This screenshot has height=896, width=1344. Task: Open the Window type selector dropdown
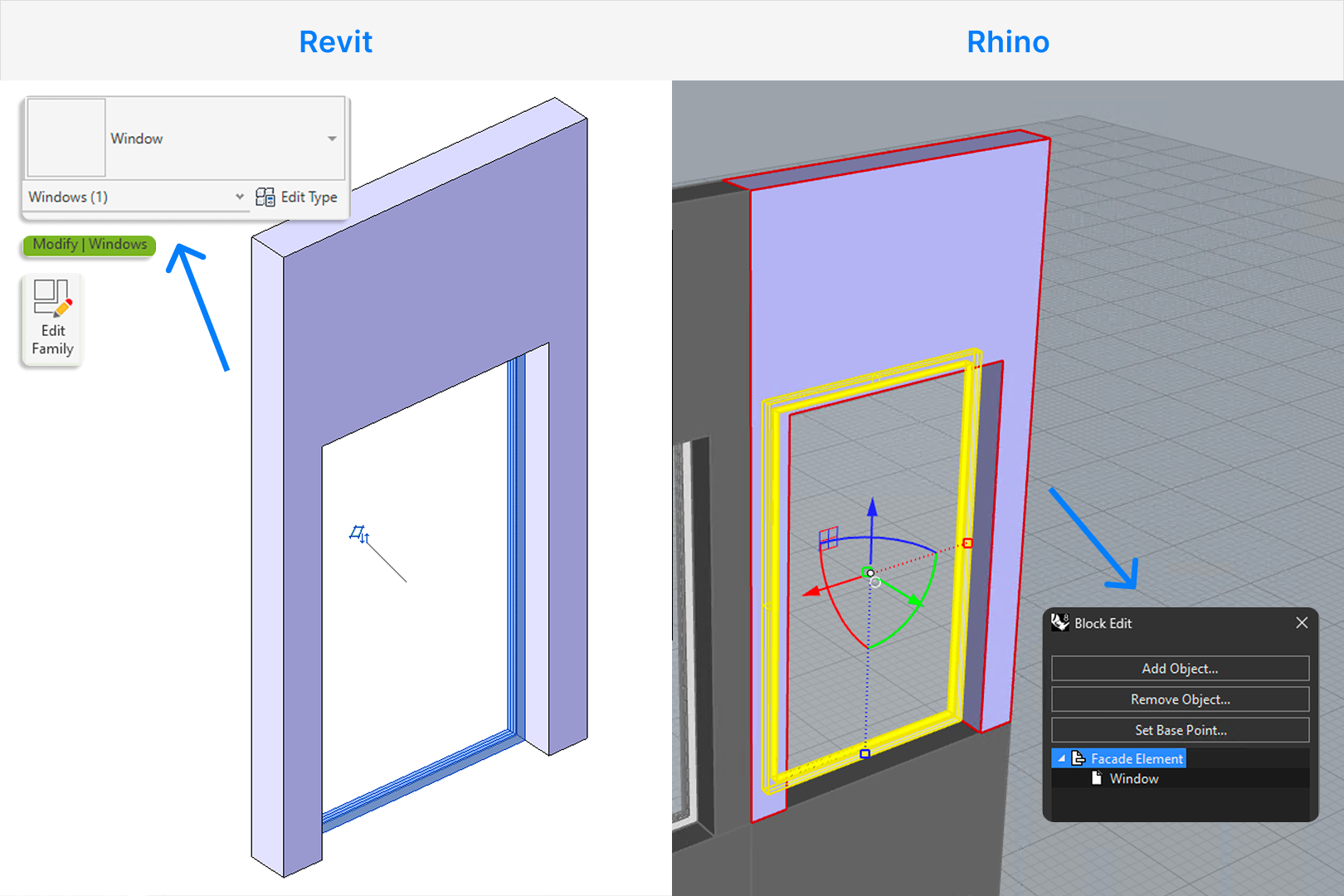pyautogui.click(x=331, y=138)
